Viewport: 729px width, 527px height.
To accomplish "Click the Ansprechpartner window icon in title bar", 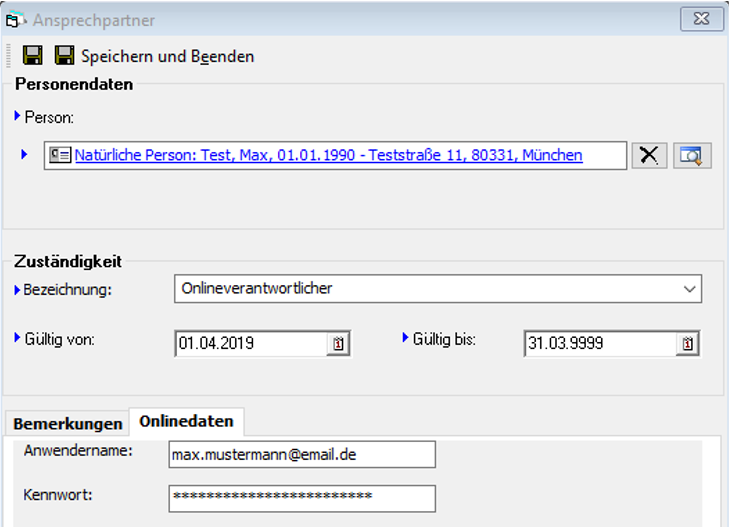I will (15, 20).
